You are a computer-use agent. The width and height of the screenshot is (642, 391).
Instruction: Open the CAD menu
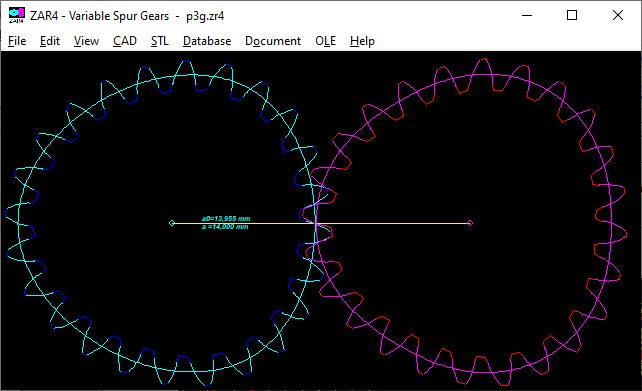(x=124, y=41)
